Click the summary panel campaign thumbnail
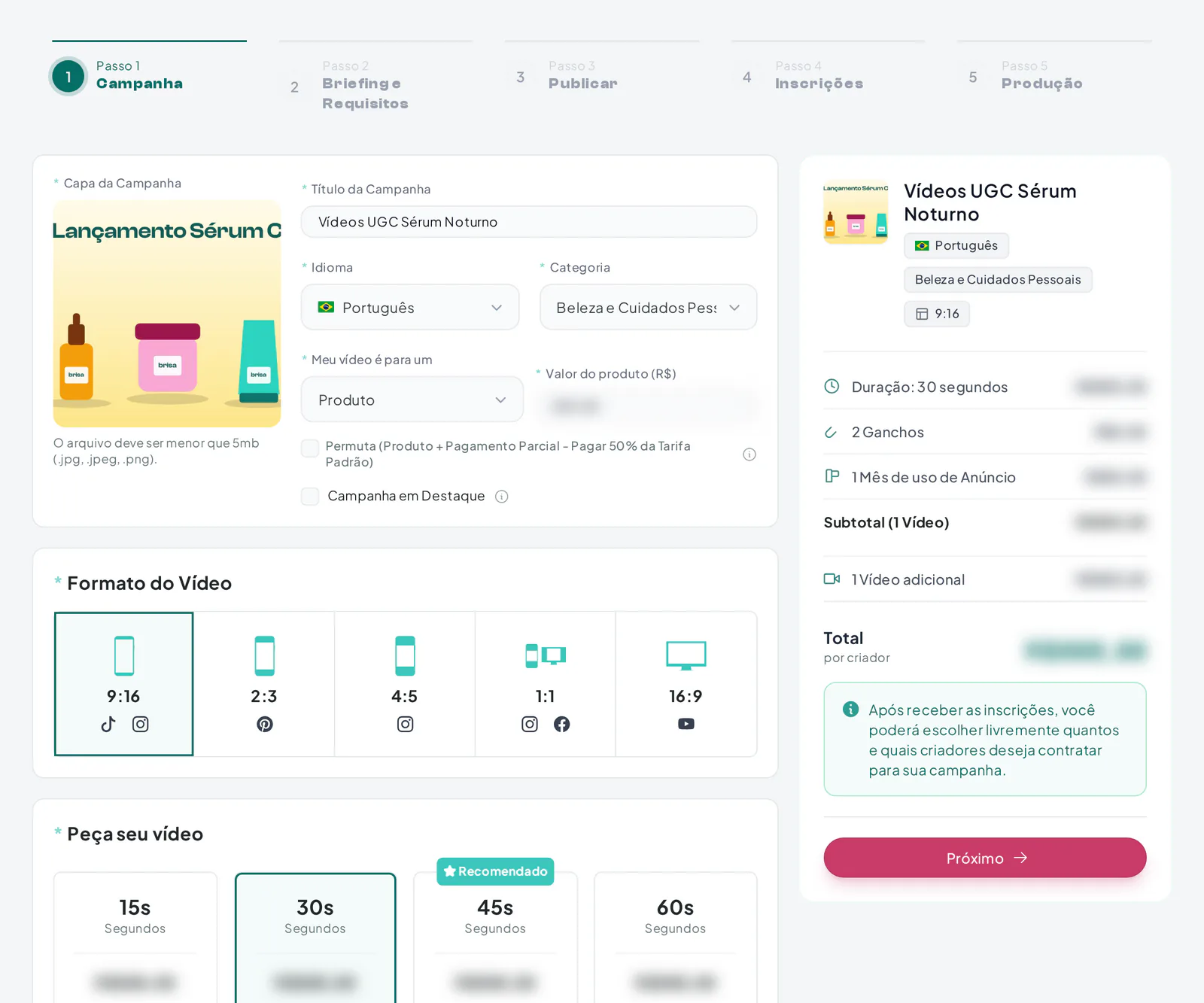This screenshot has width=1204, height=1003. [x=856, y=213]
